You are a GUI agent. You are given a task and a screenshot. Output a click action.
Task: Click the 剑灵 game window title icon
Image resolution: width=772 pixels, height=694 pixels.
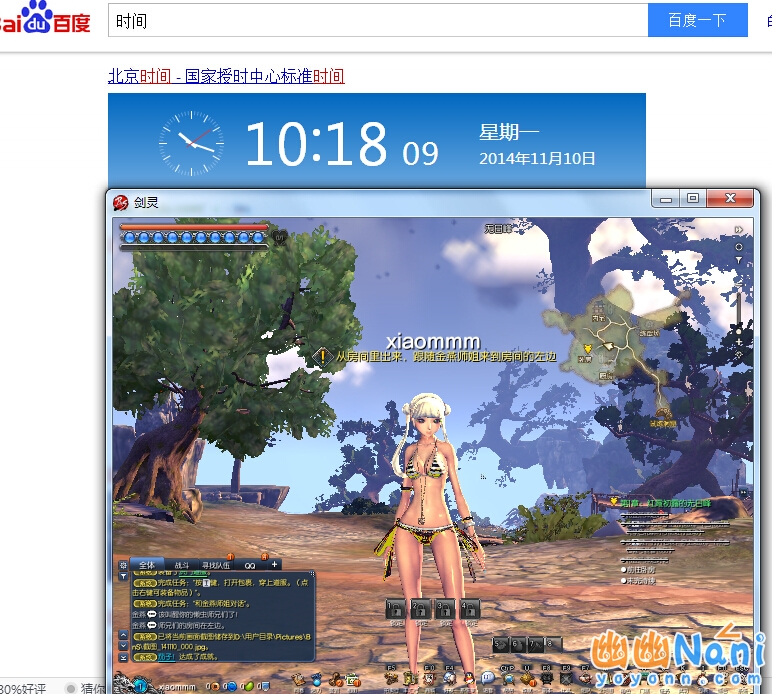(x=121, y=202)
